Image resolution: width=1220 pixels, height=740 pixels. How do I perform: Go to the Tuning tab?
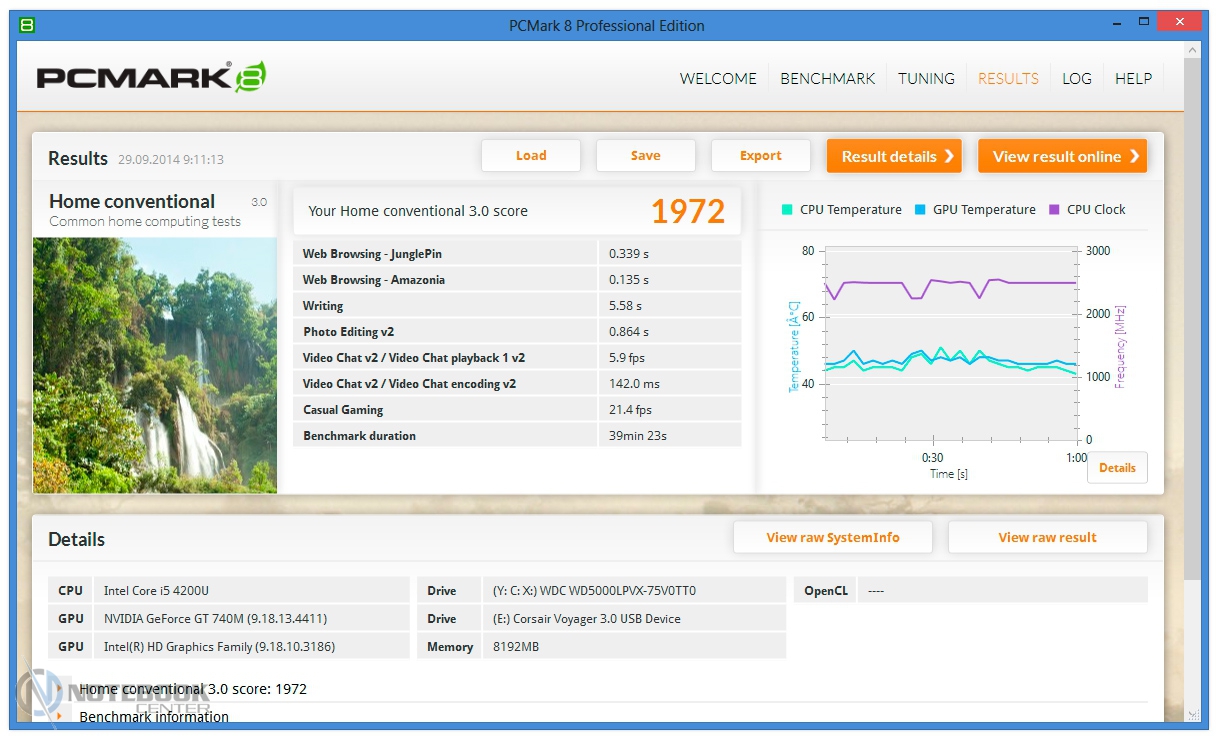pos(926,78)
